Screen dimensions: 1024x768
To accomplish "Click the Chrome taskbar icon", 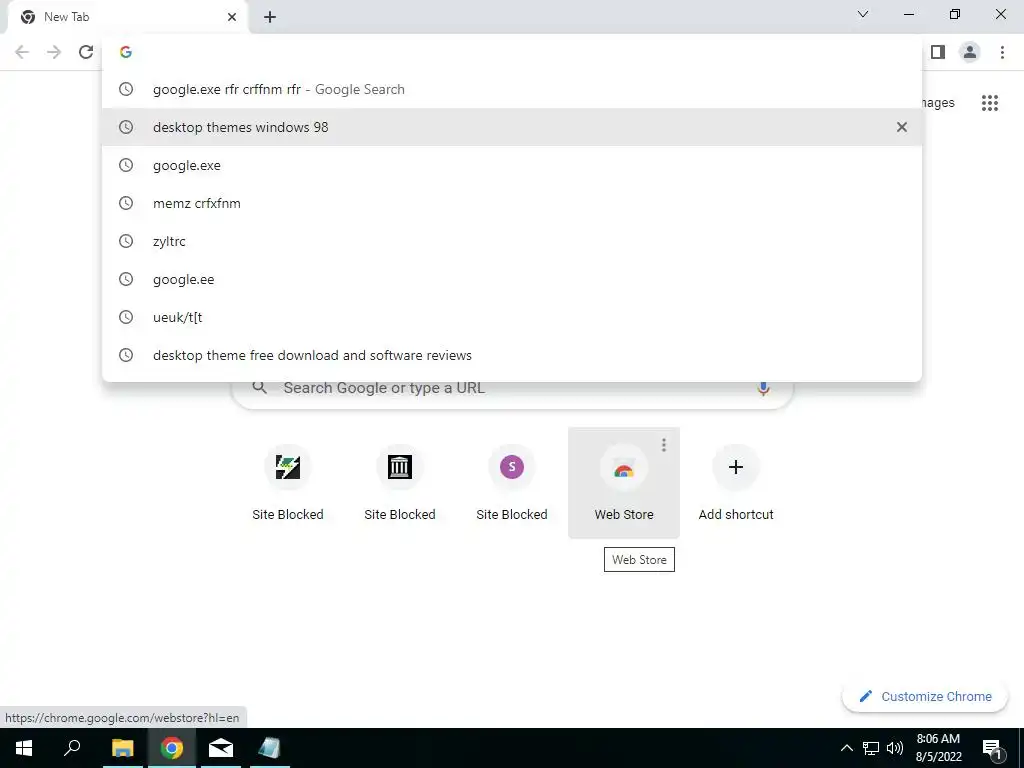I will click(172, 748).
